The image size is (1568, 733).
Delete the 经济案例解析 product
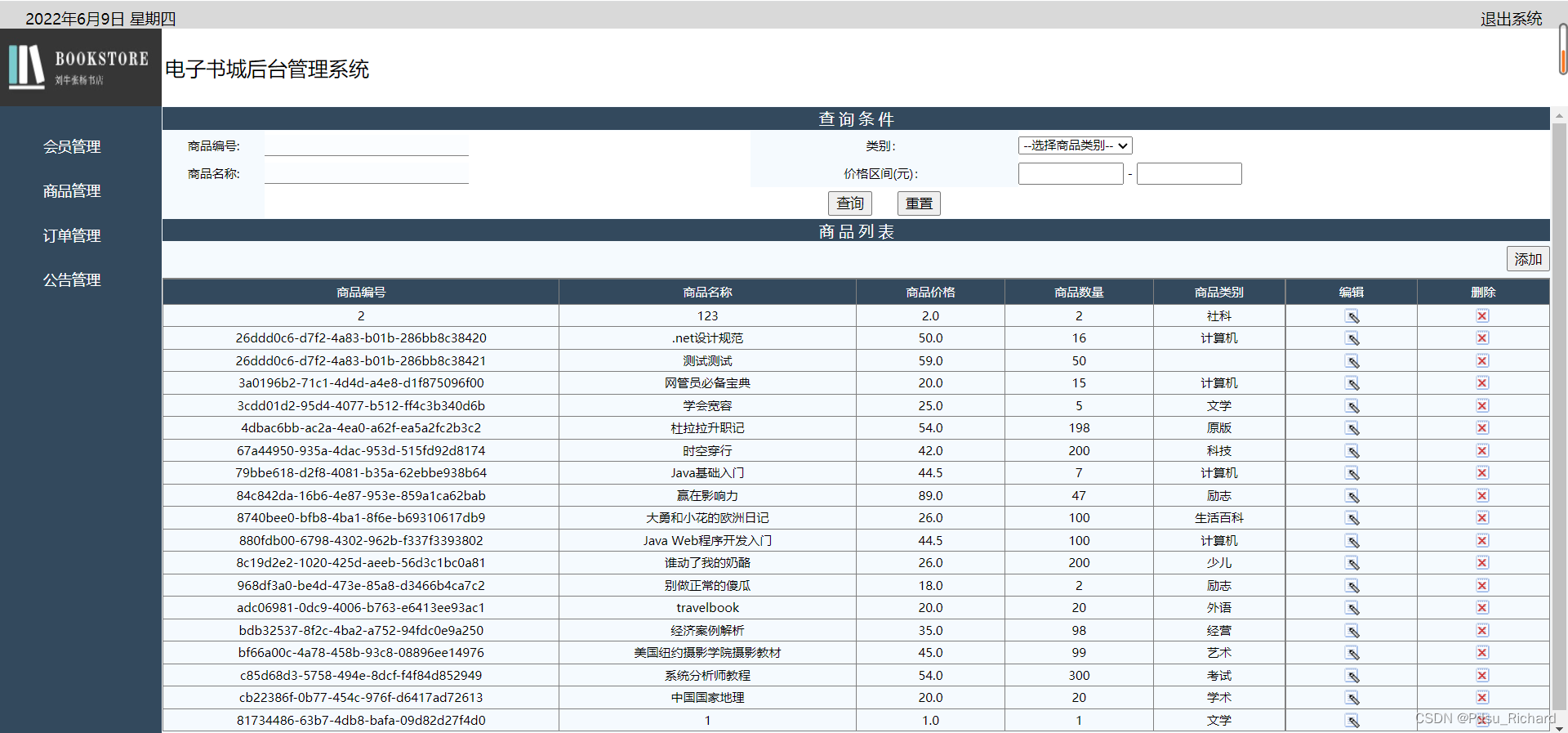(1482, 631)
